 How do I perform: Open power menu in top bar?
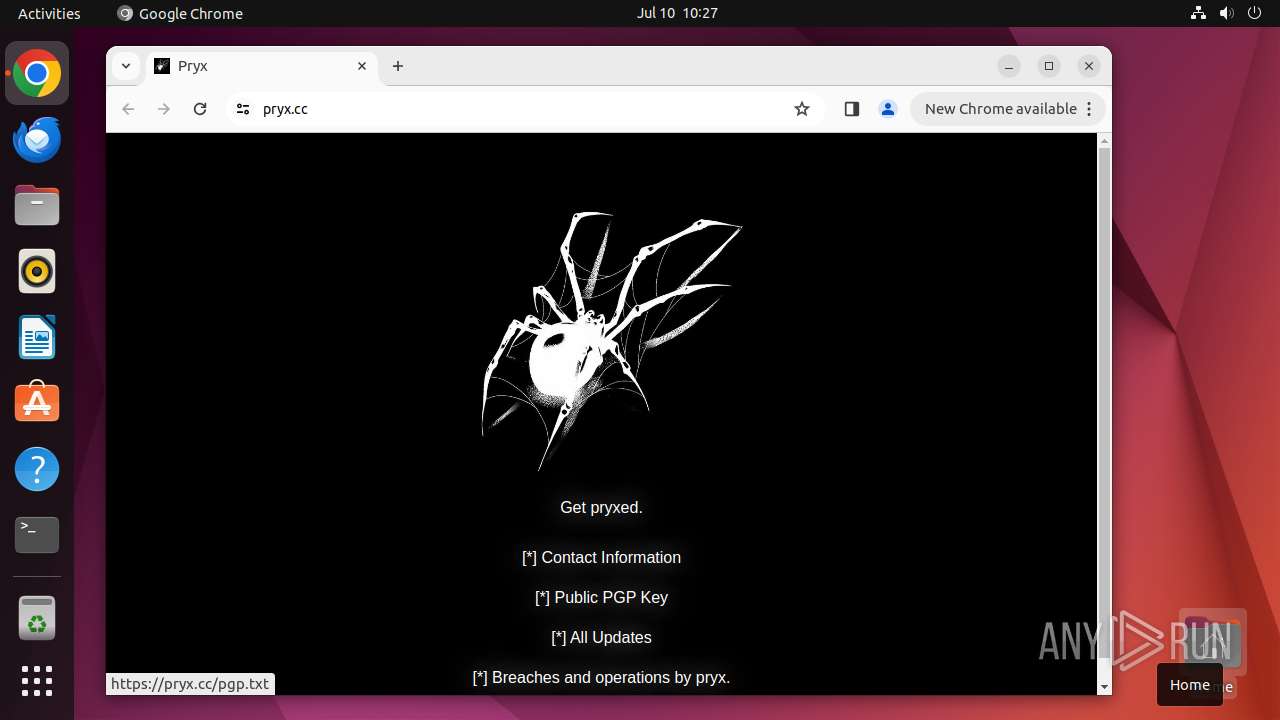click(1255, 13)
